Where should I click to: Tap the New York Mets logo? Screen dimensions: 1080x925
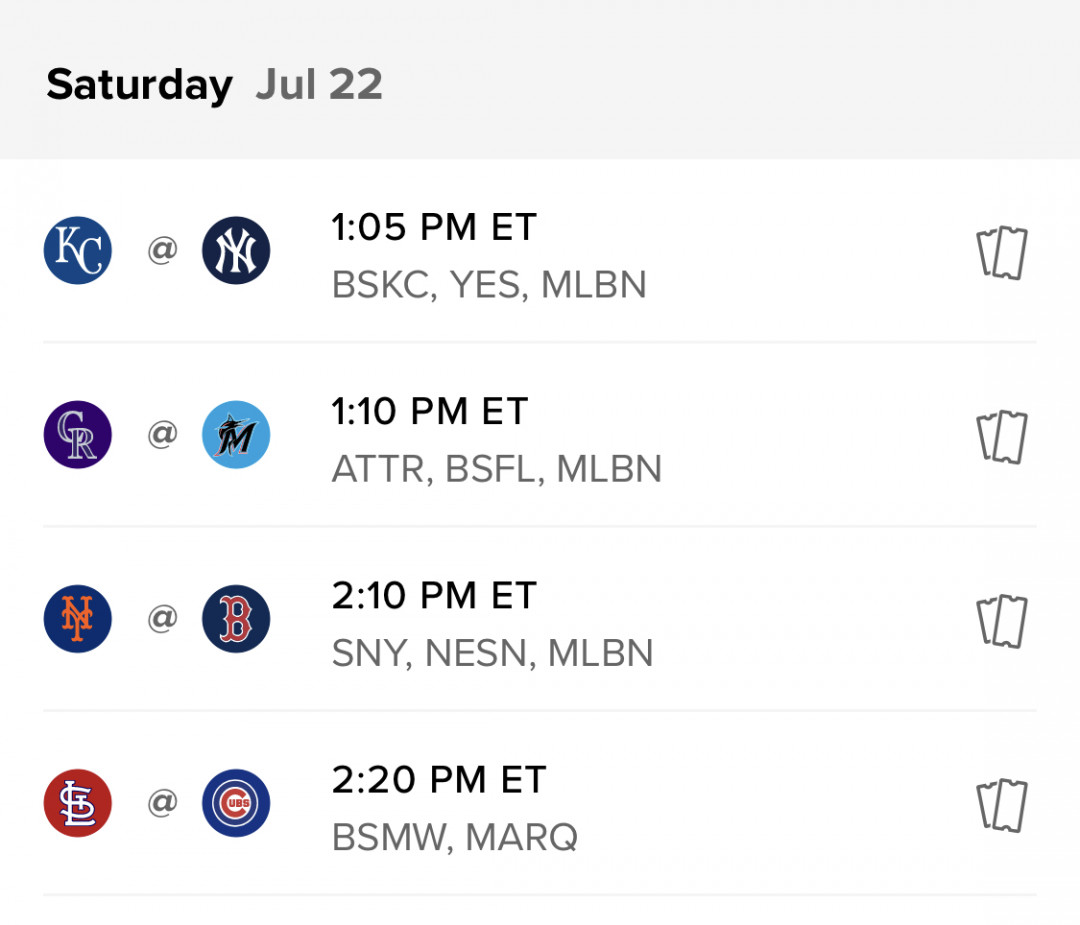77,619
